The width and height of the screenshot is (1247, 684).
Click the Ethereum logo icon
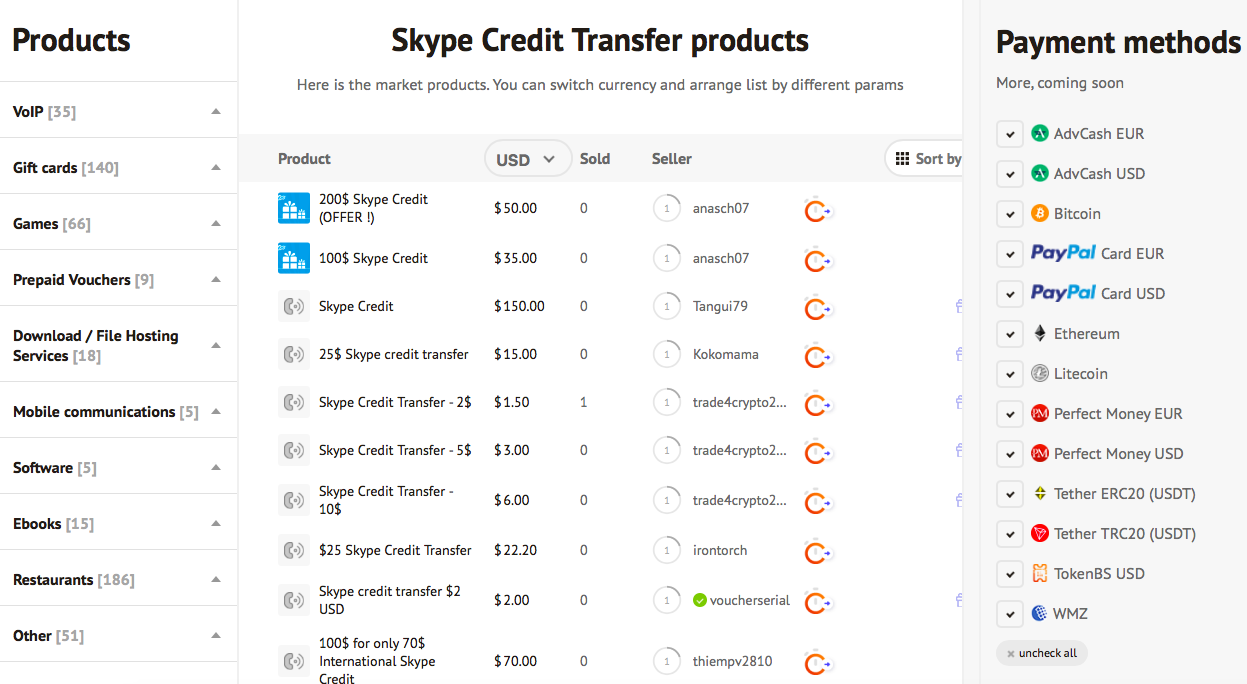1040,334
